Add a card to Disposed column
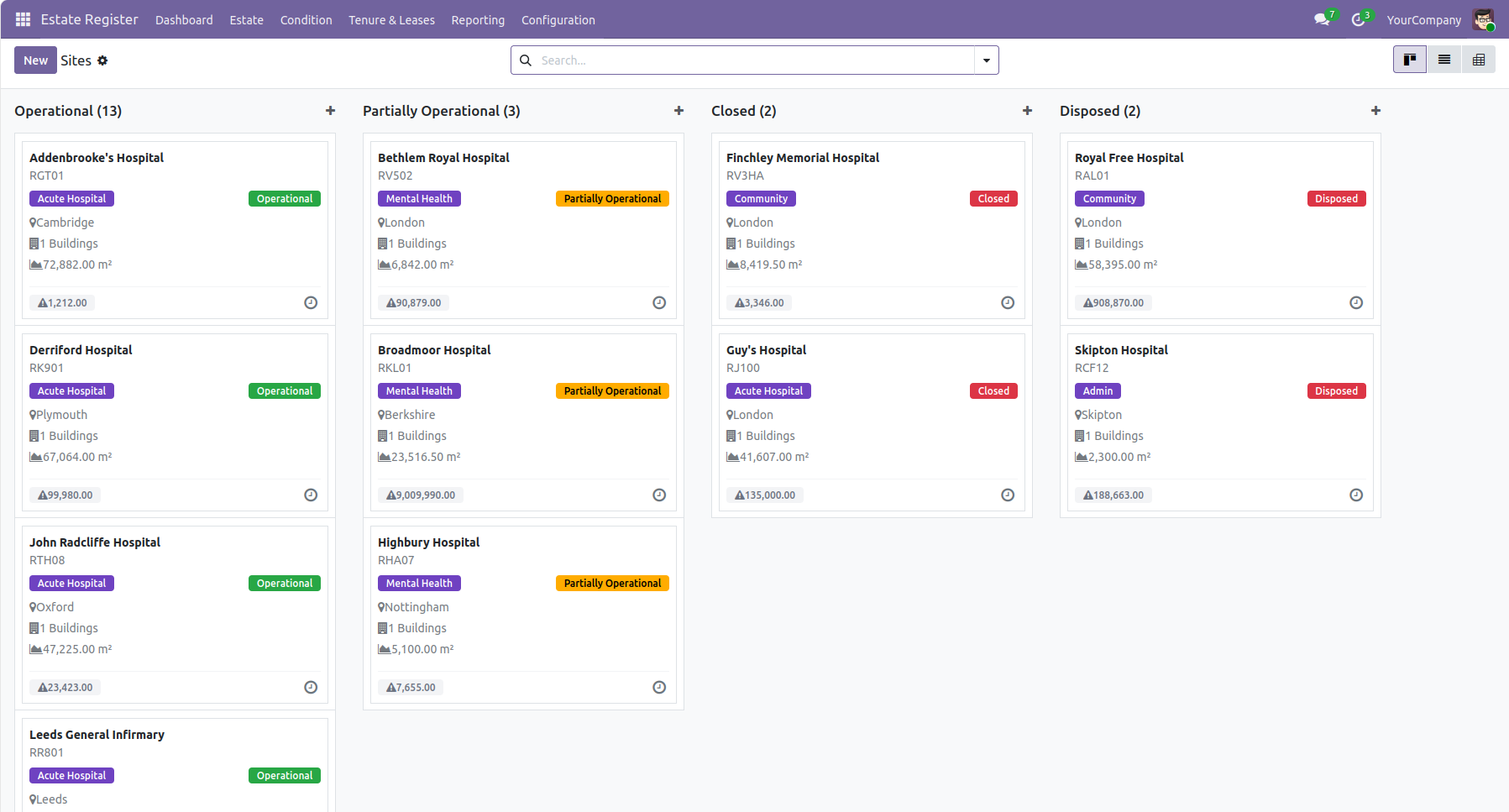1509x812 pixels. 1375,111
